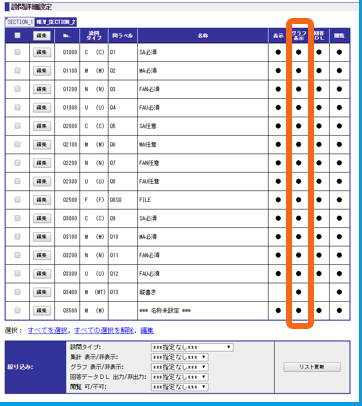
Task: Click the label cell Q10
Action: coord(114,237)
